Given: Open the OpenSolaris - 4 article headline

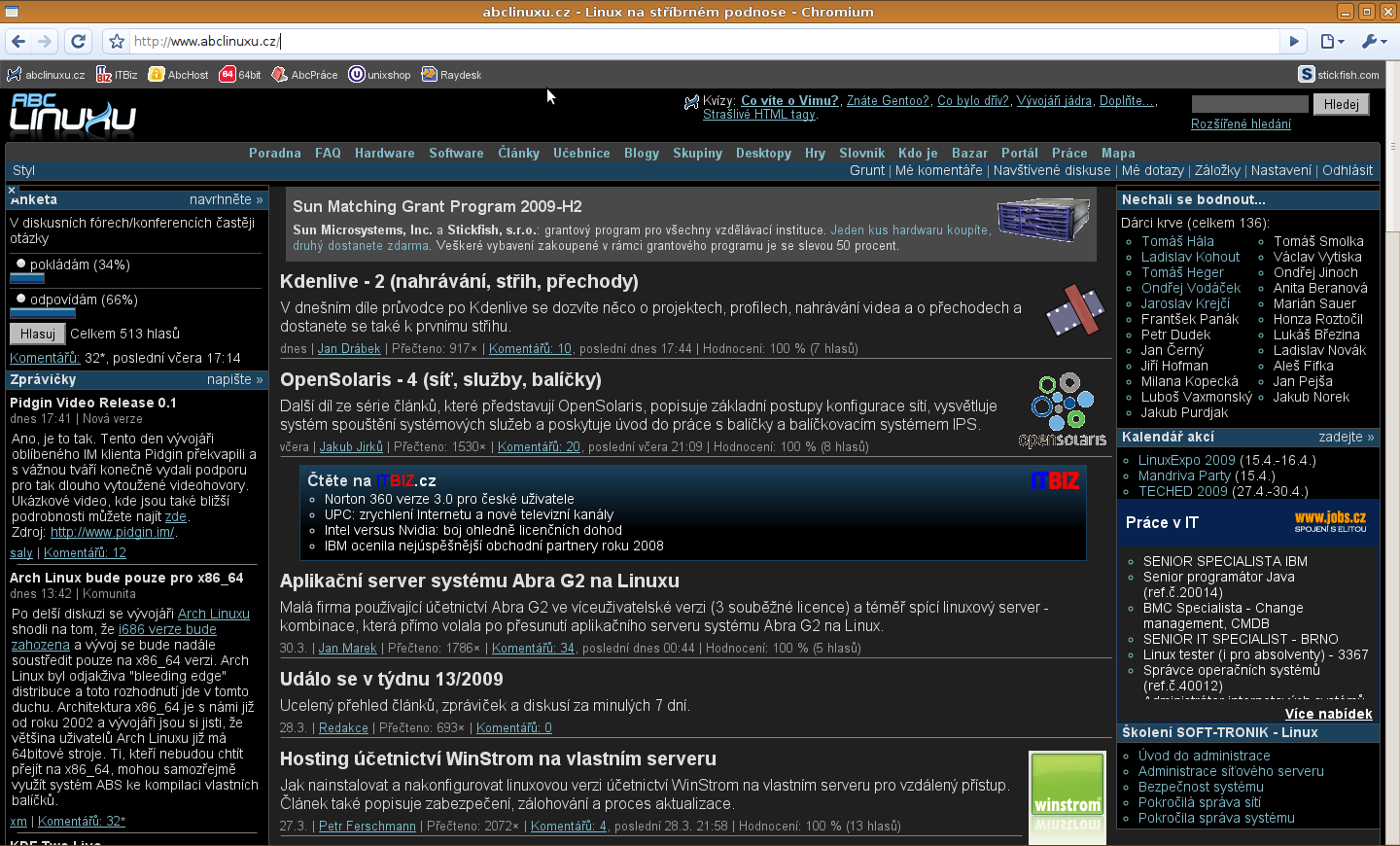Looking at the screenshot, I should pos(440,379).
